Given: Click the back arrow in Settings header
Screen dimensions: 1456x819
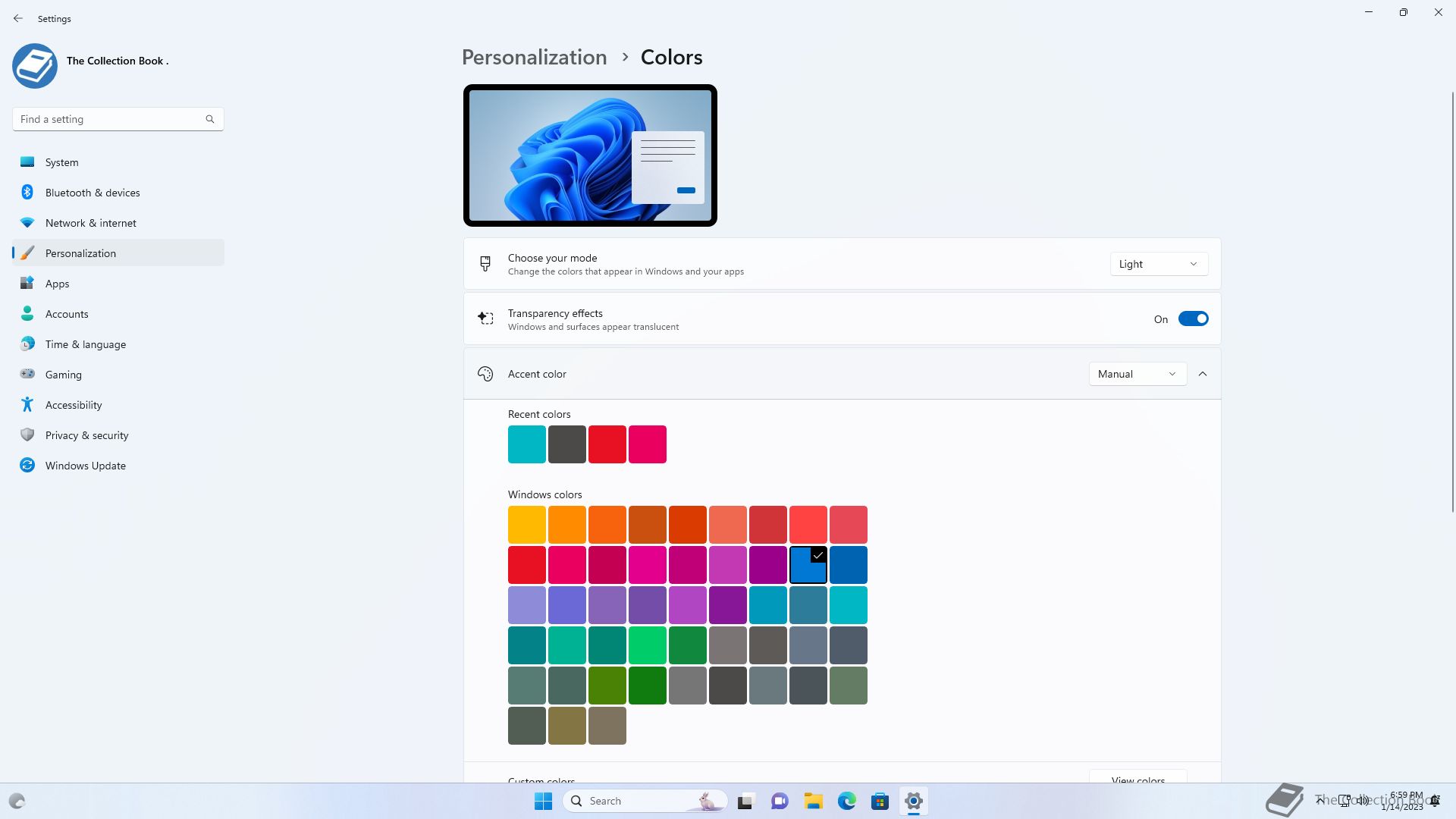Looking at the screenshot, I should (x=18, y=18).
